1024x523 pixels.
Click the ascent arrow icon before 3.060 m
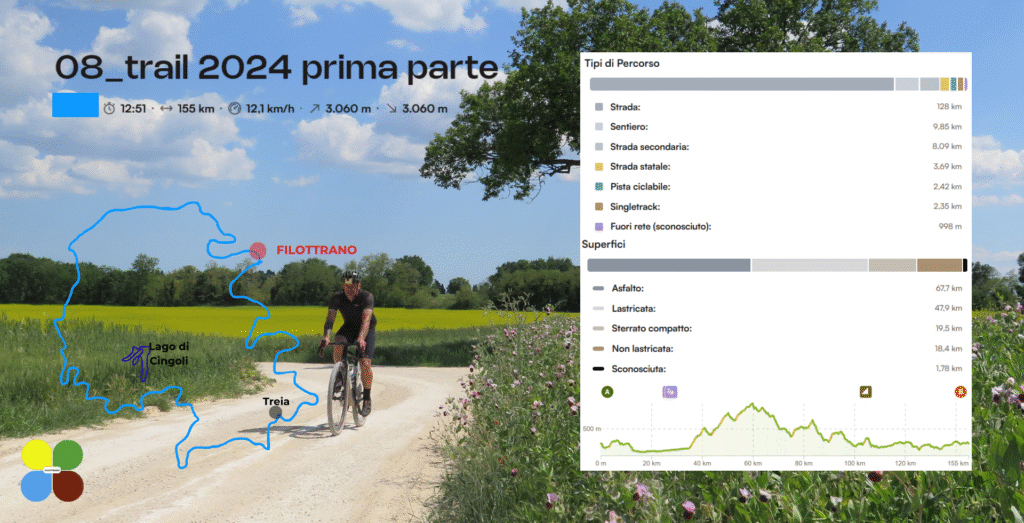[315, 108]
